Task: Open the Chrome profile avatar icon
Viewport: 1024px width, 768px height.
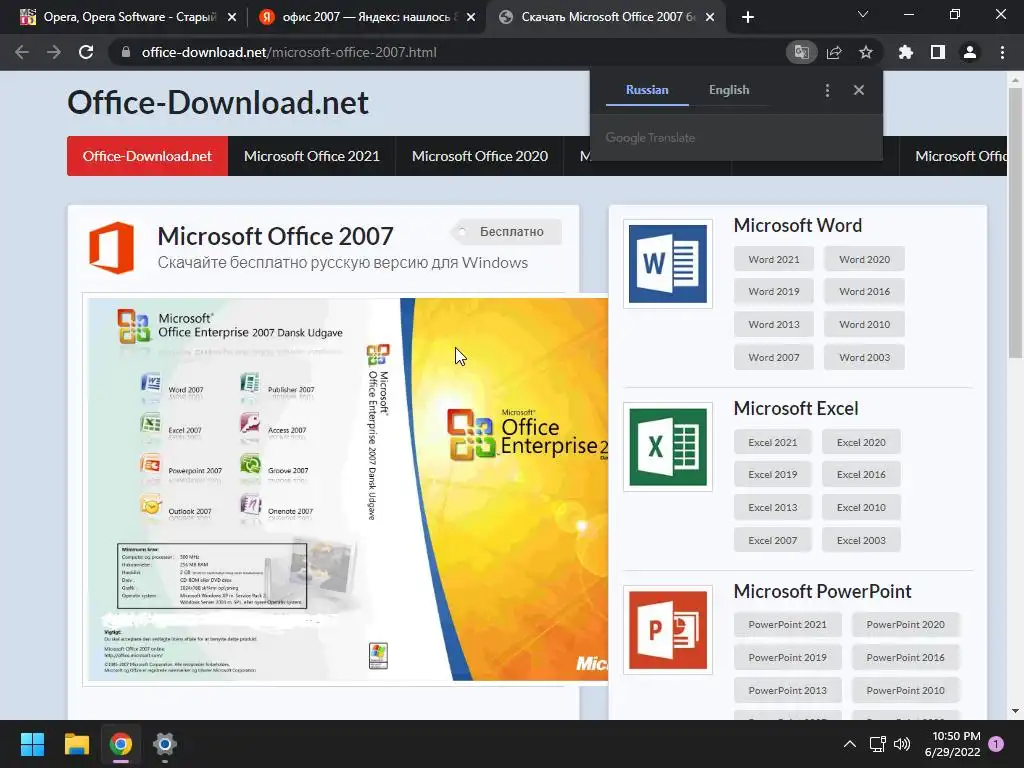Action: 970,52
